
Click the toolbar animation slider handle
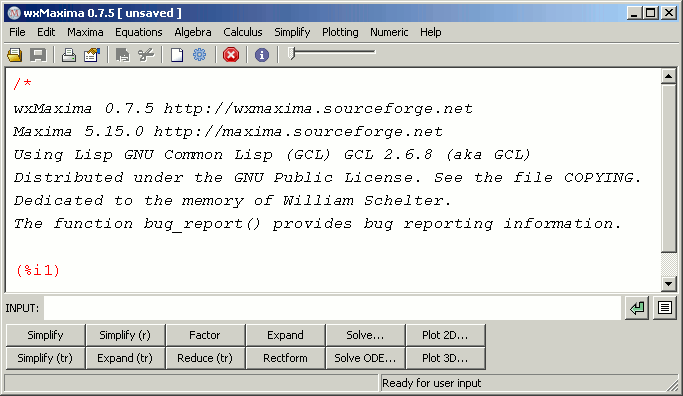click(x=292, y=53)
